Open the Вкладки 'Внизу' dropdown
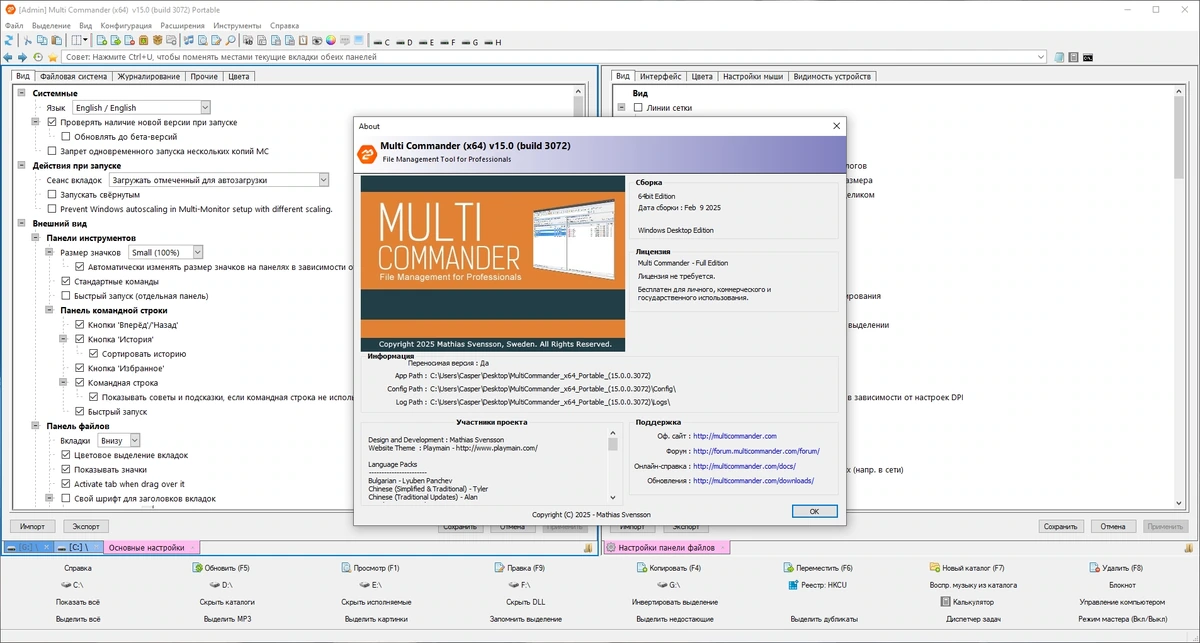Screen dimensions: 1200x643 tap(118, 440)
